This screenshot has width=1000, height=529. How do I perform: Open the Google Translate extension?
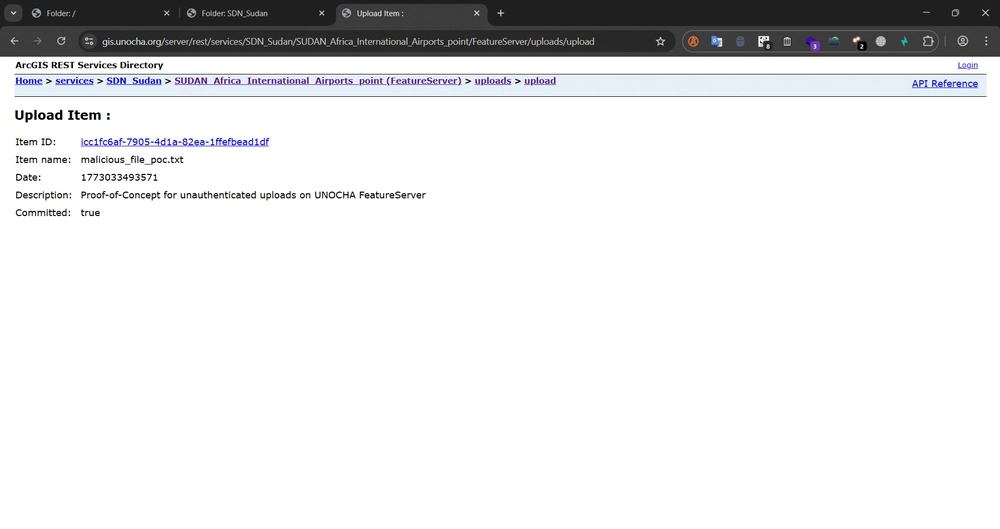pos(717,41)
